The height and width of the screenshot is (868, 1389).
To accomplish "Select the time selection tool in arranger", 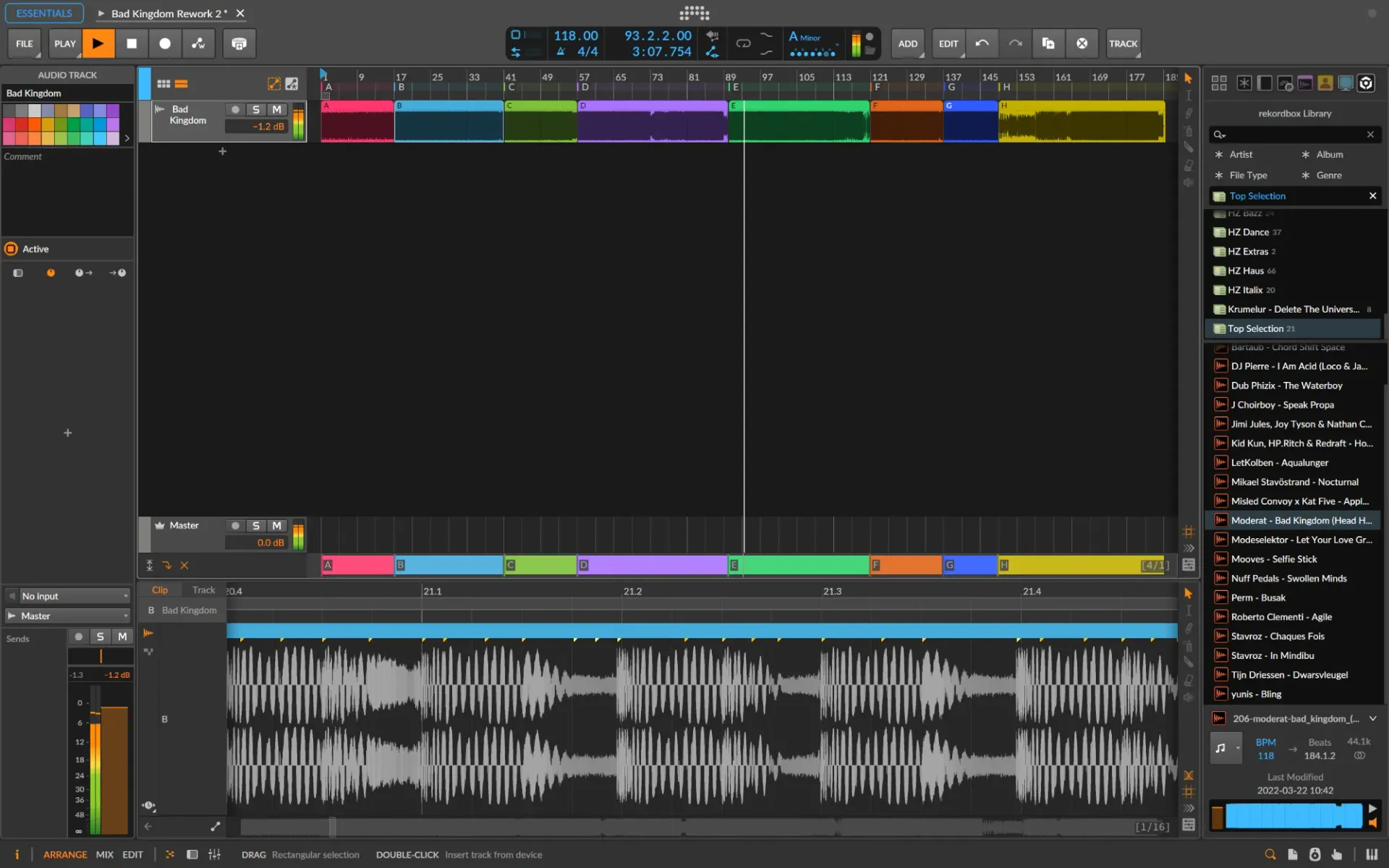I will 1188,95.
